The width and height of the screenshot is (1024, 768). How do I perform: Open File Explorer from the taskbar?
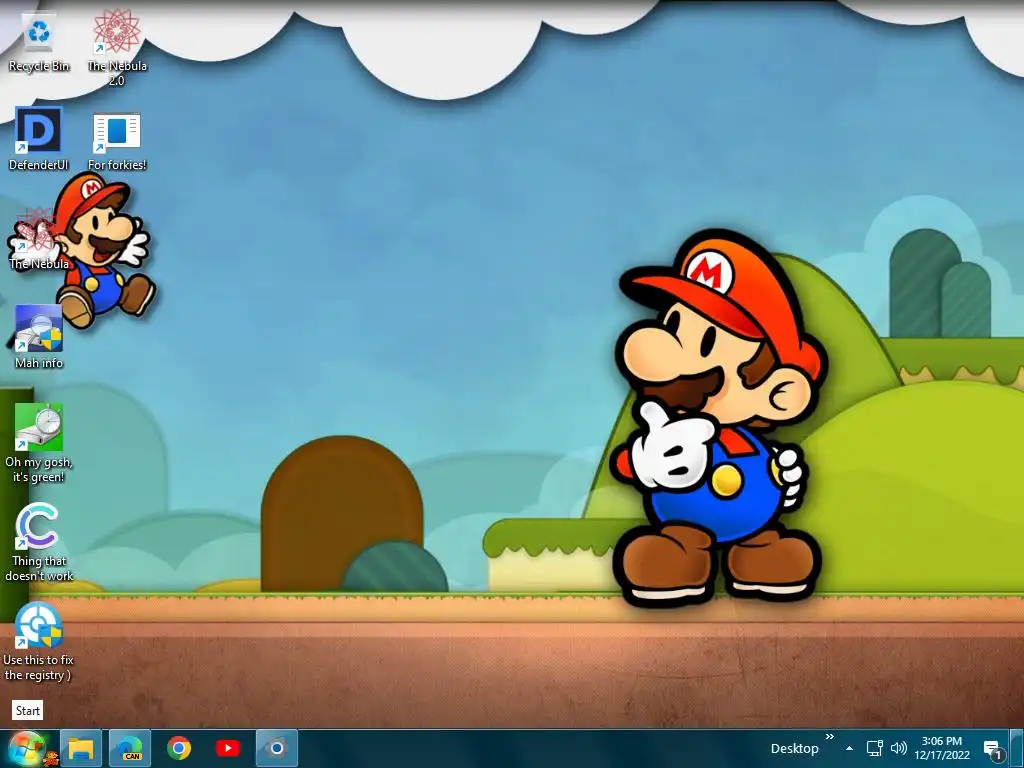coord(81,748)
